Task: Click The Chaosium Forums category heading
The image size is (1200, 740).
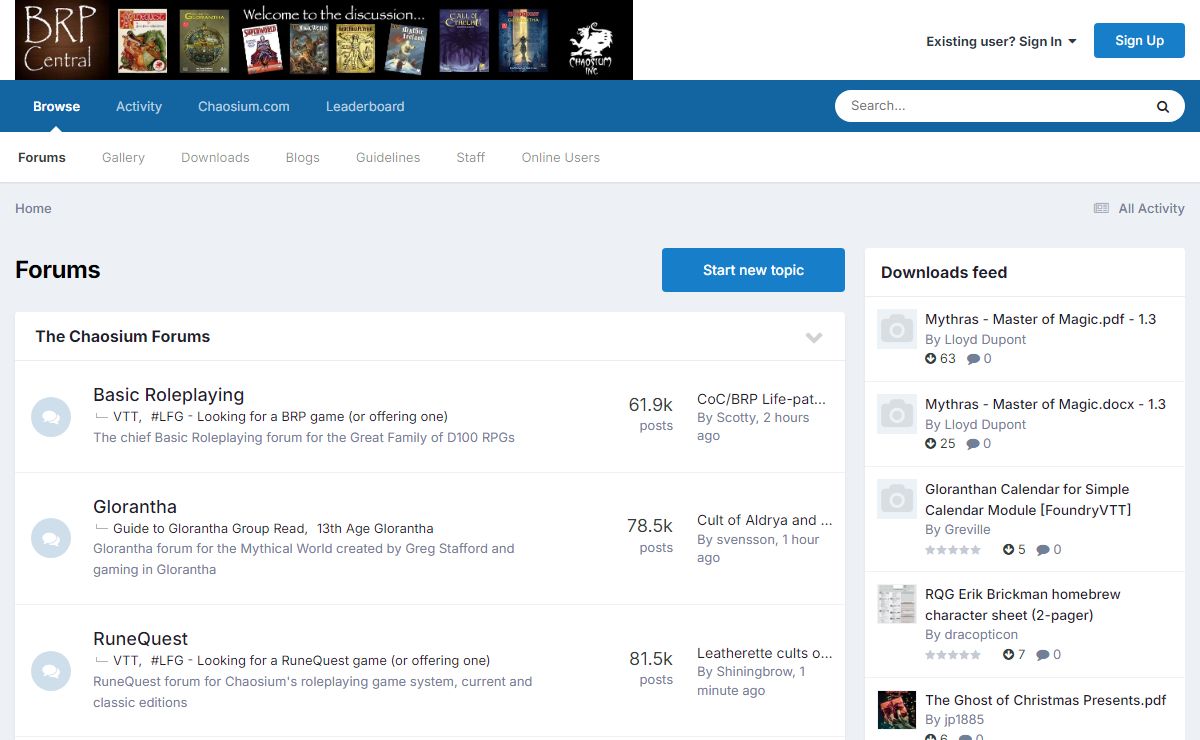Action: click(123, 336)
